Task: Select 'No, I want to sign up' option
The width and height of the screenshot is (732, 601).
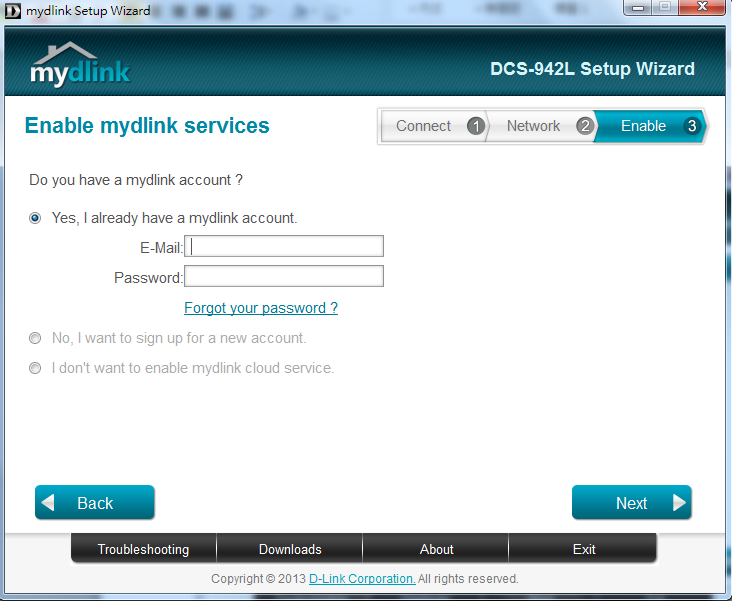Action: [x=35, y=338]
